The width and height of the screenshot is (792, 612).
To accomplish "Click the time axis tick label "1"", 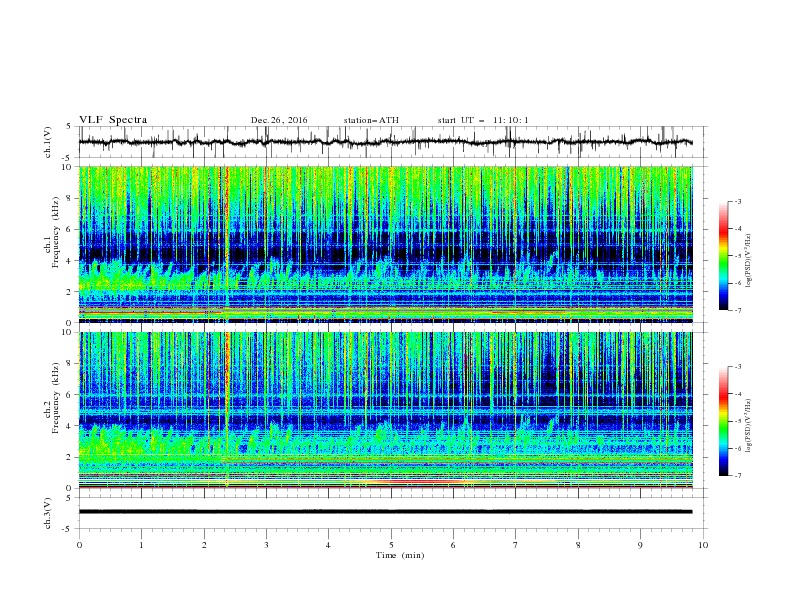I will click(x=141, y=545).
